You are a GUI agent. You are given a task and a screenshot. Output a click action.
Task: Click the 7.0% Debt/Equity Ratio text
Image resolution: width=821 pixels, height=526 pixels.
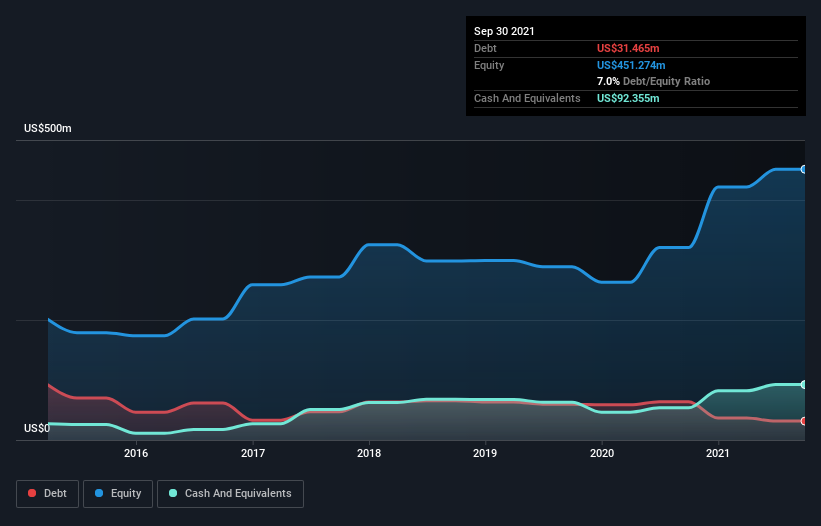653,82
